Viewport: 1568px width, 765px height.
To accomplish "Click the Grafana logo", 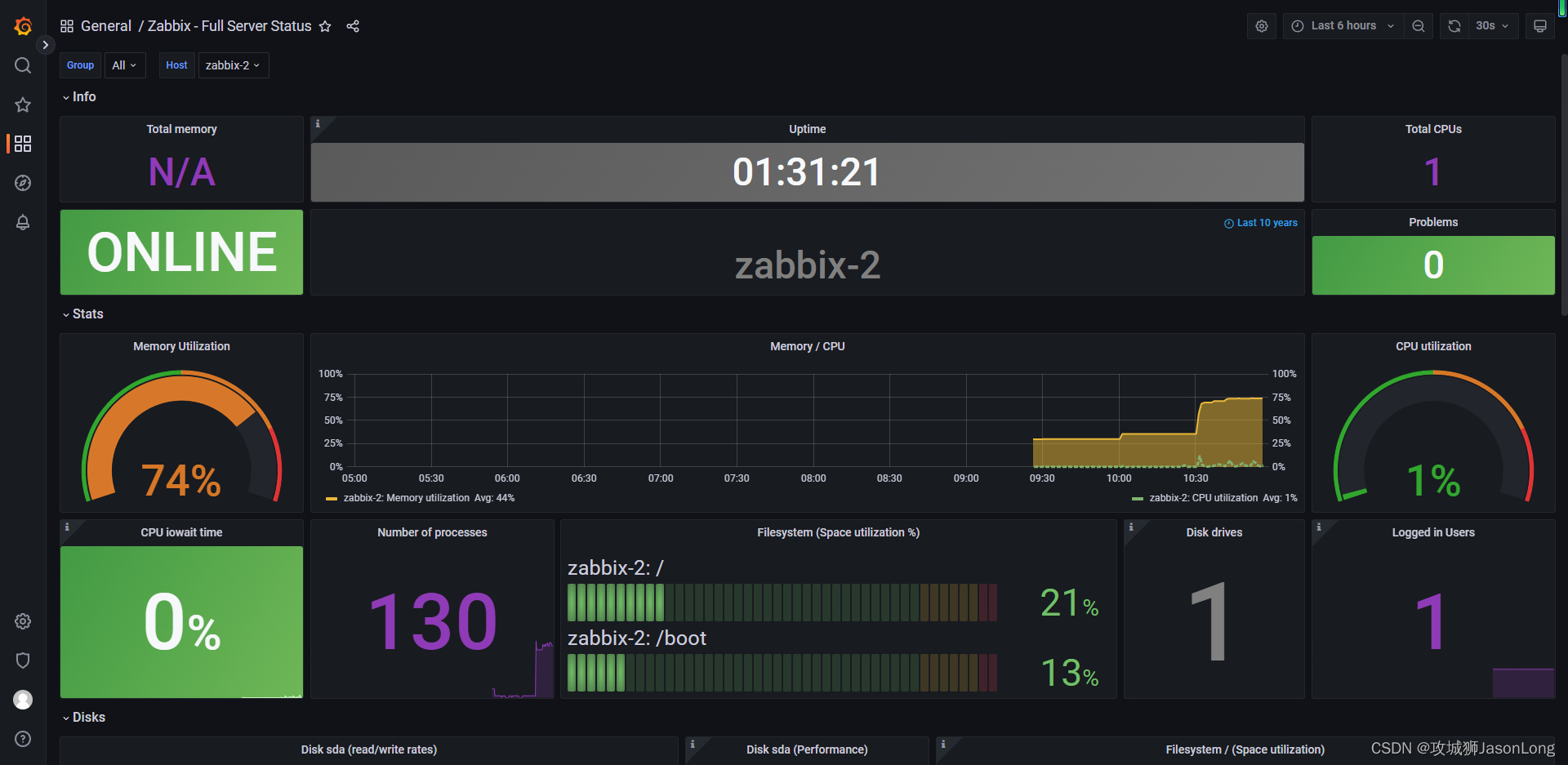I will tap(23, 26).
